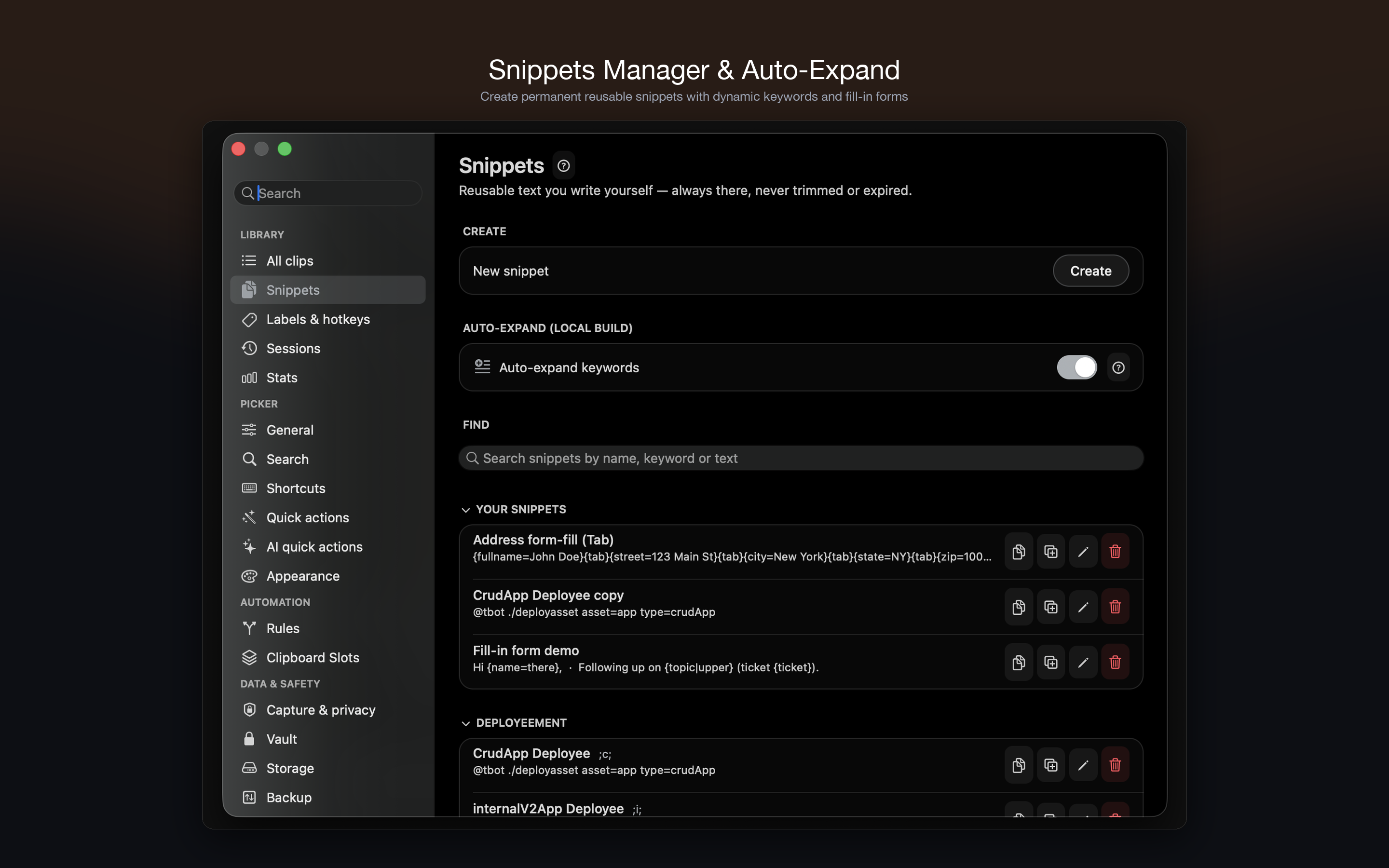Open help next to Snippets heading

point(564,166)
